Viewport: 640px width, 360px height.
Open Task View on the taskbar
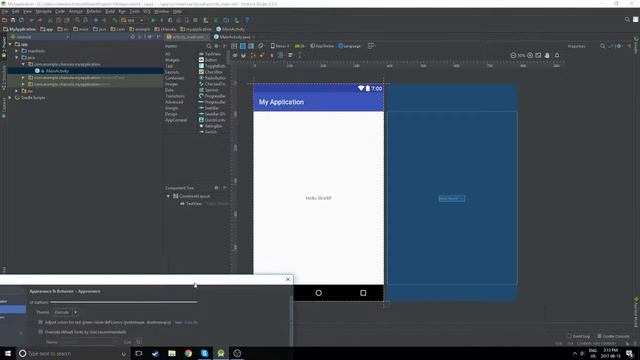coord(139,353)
